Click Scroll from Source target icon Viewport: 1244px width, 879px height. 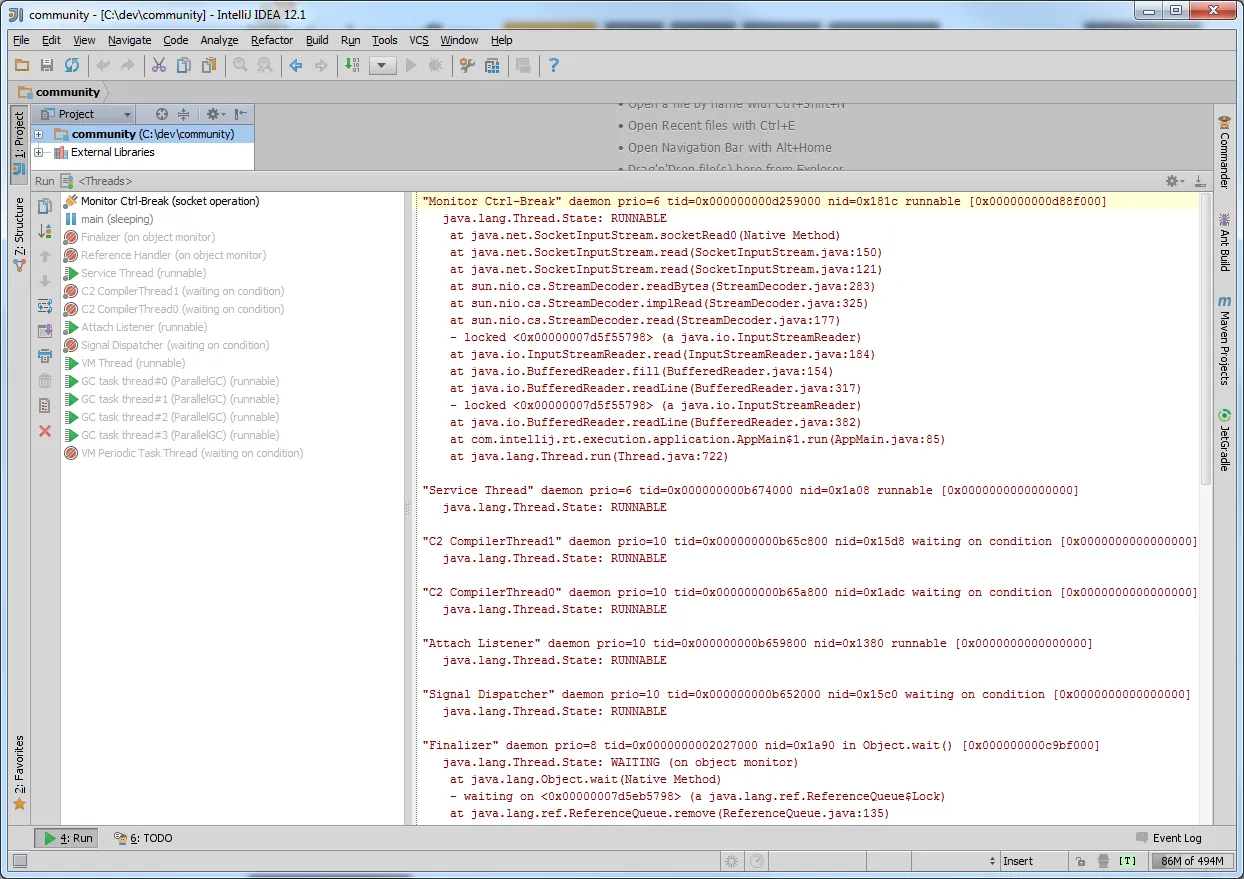(x=162, y=114)
